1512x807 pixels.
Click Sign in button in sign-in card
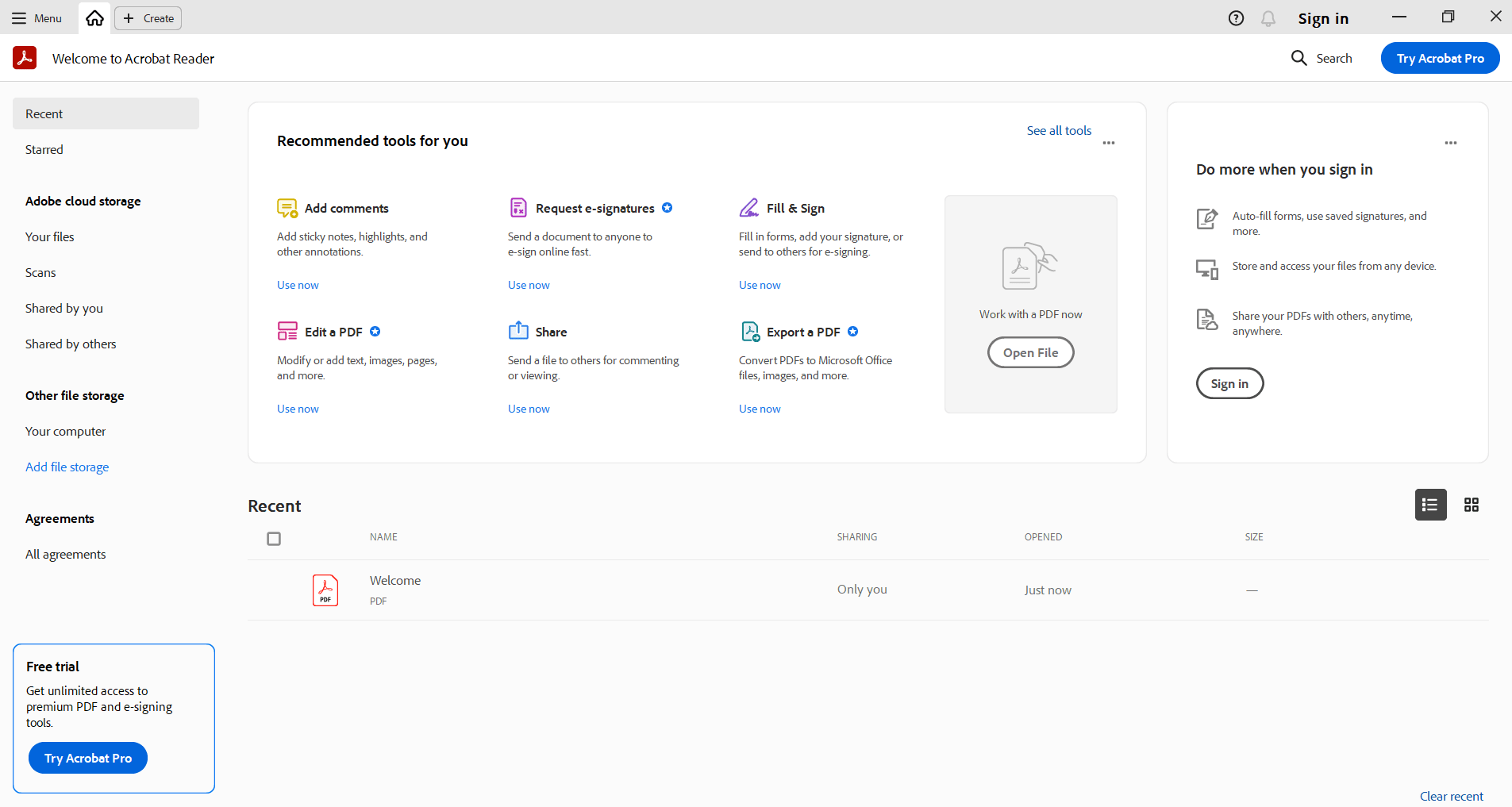[x=1229, y=383]
